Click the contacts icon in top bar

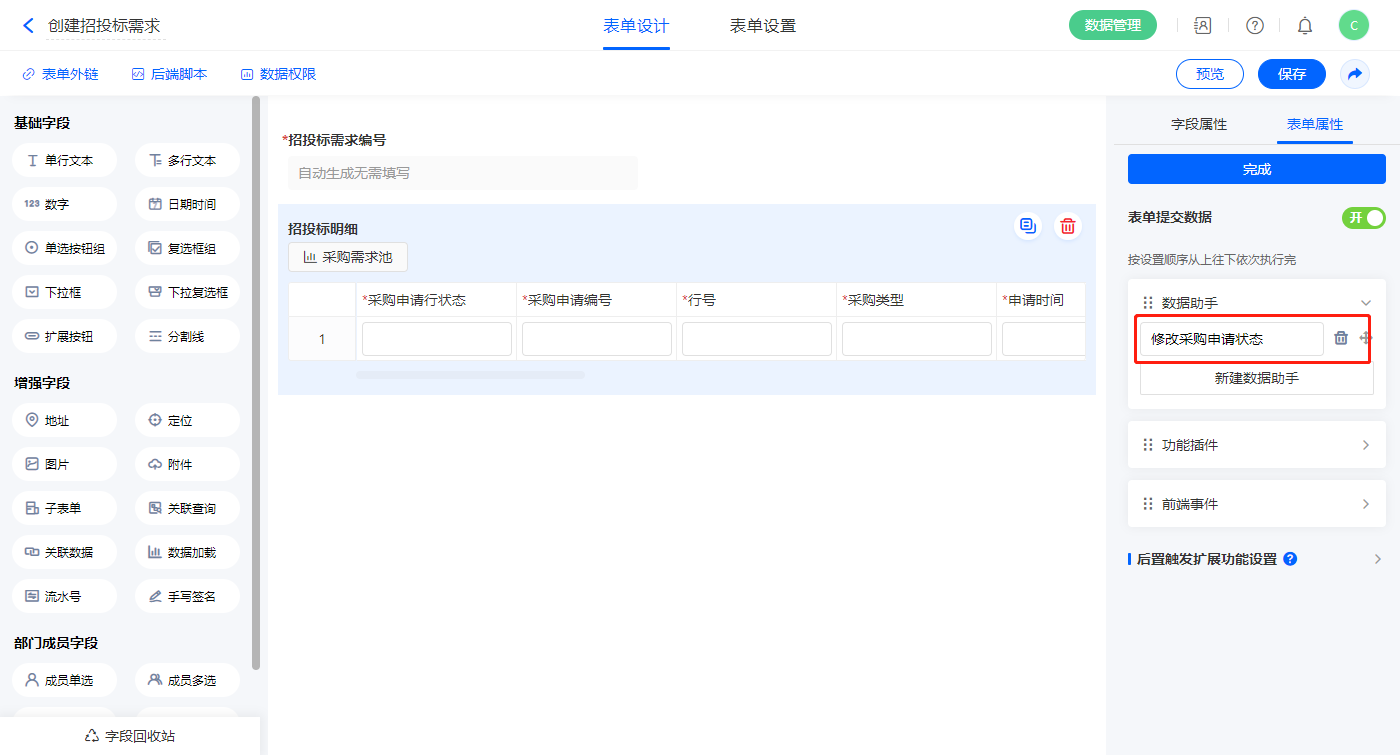click(x=1203, y=26)
